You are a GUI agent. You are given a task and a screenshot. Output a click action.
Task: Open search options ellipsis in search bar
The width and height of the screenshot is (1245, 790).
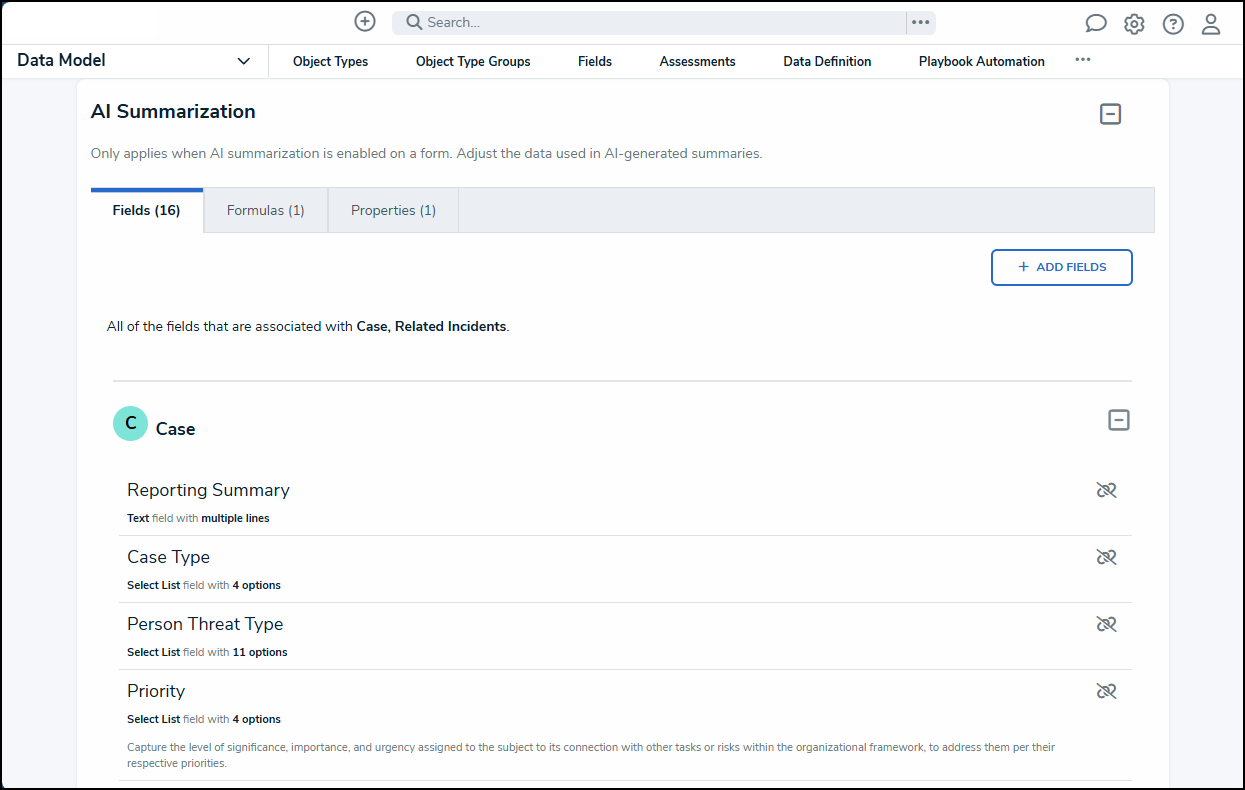tap(920, 22)
